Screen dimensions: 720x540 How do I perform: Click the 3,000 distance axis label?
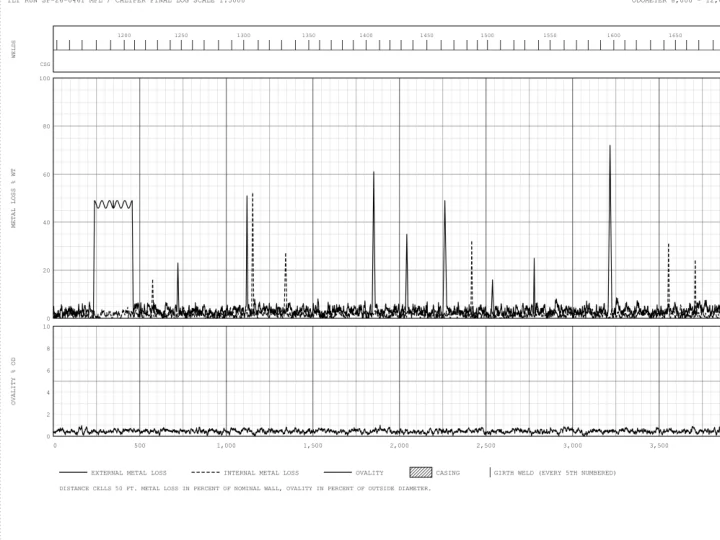pyautogui.click(x=573, y=445)
